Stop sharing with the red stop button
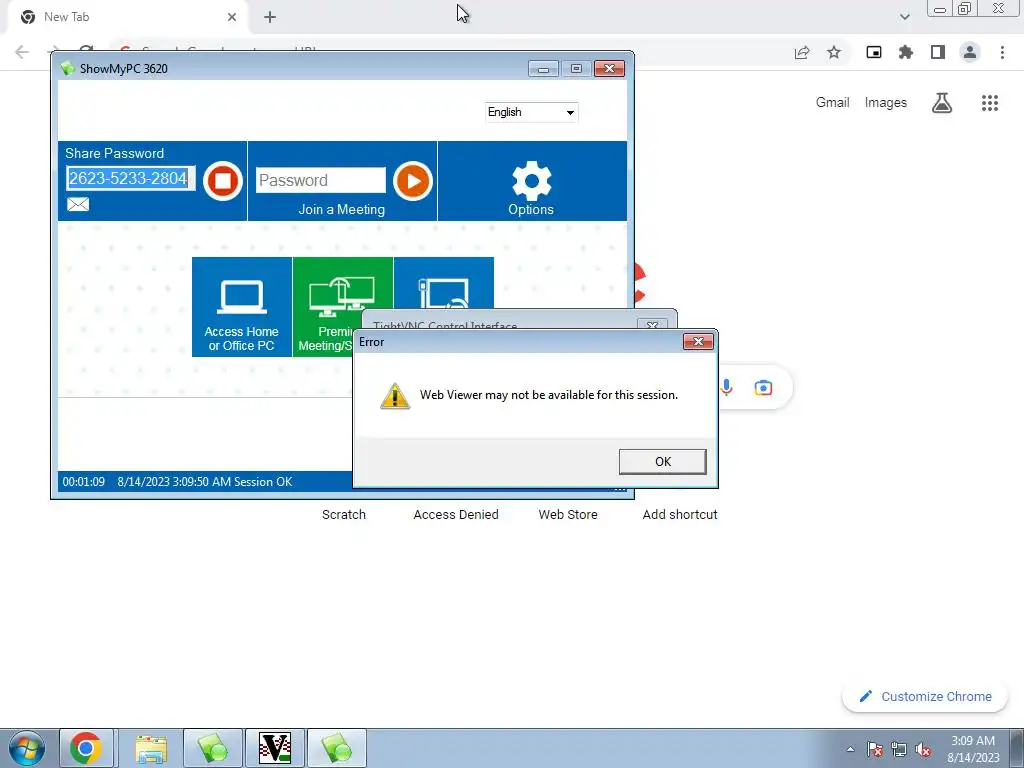1024x768 pixels. [223, 181]
